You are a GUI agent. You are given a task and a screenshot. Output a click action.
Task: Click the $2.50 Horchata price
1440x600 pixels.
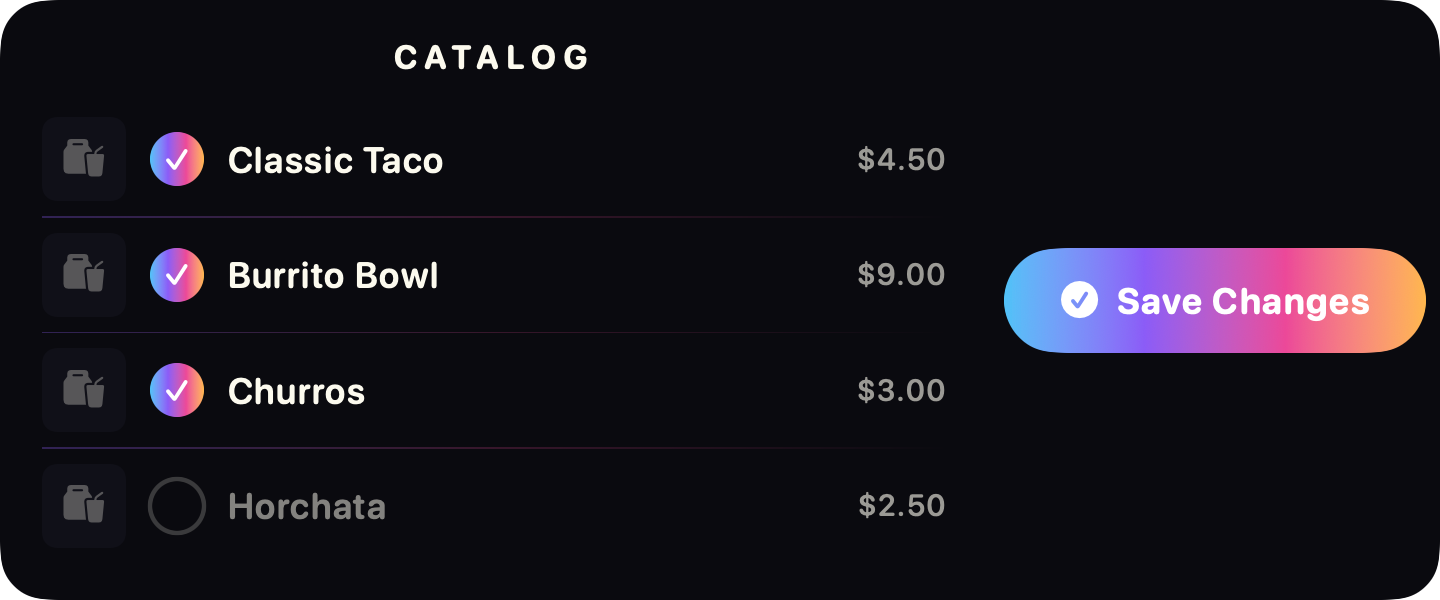[901, 506]
